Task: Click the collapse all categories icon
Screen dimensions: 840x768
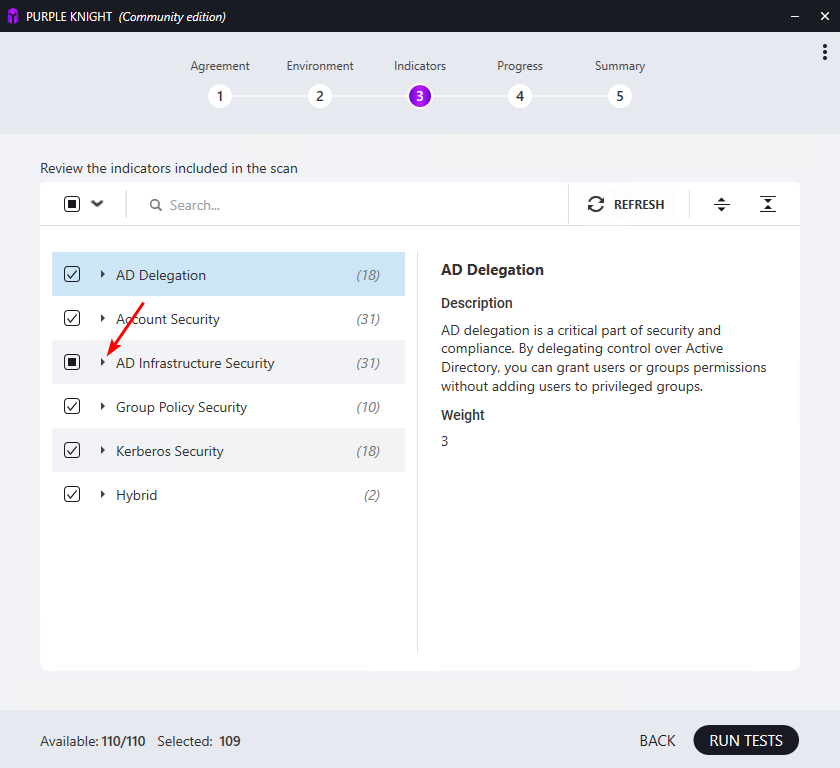Action: pyautogui.click(x=767, y=204)
